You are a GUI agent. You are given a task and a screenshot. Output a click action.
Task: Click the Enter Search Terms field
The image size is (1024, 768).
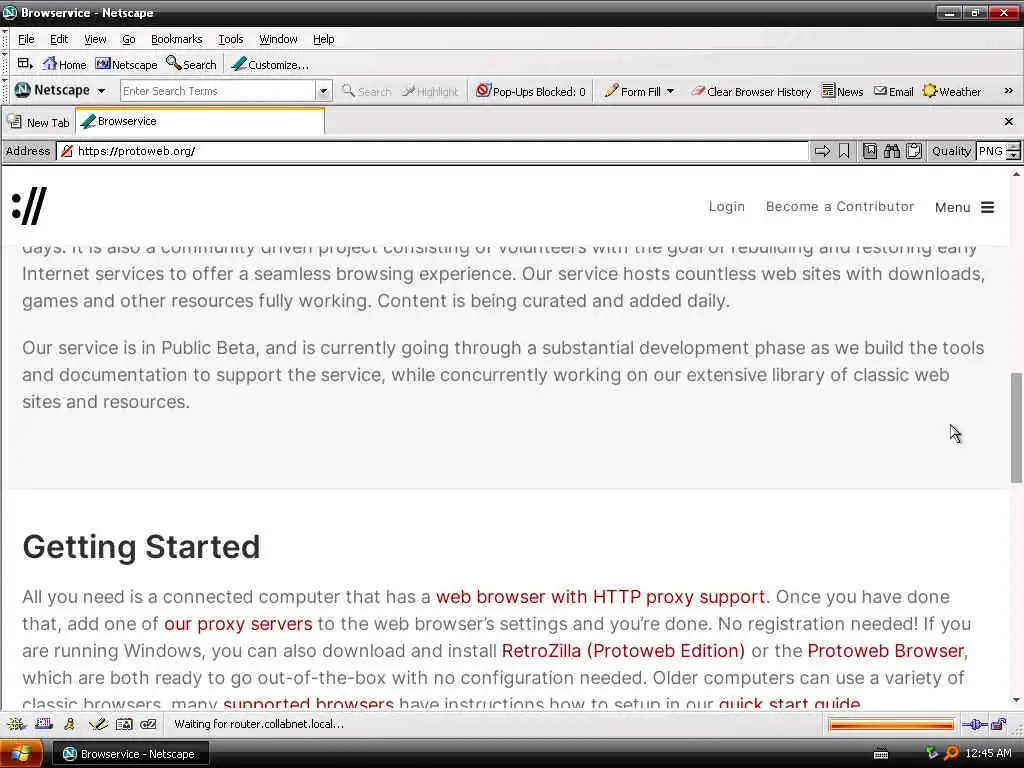tap(218, 91)
